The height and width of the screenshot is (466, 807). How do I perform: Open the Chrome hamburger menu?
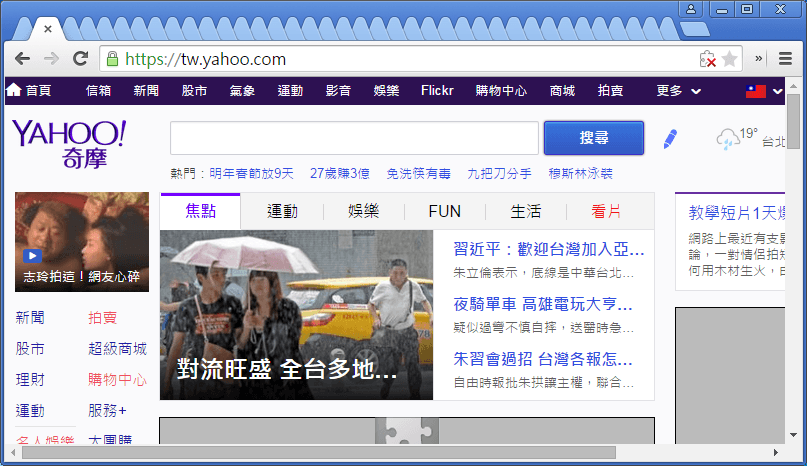784,59
